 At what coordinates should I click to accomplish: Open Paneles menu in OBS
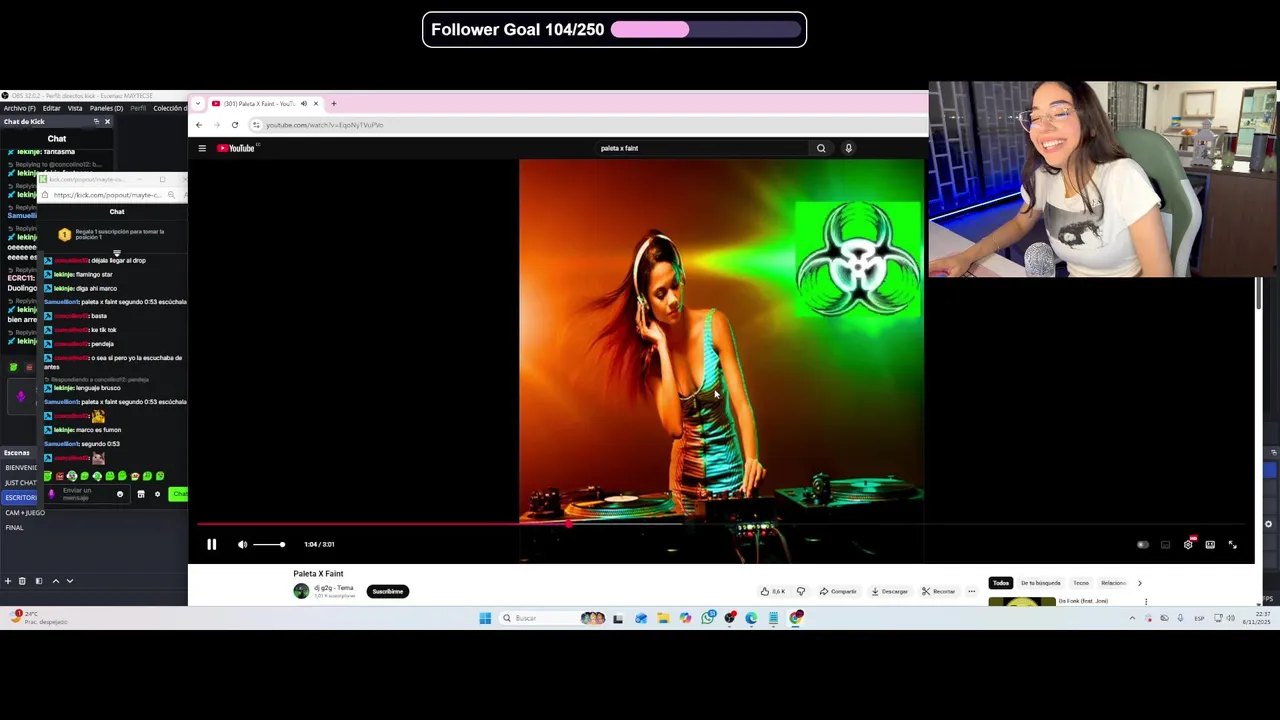pyautogui.click(x=106, y=108)
